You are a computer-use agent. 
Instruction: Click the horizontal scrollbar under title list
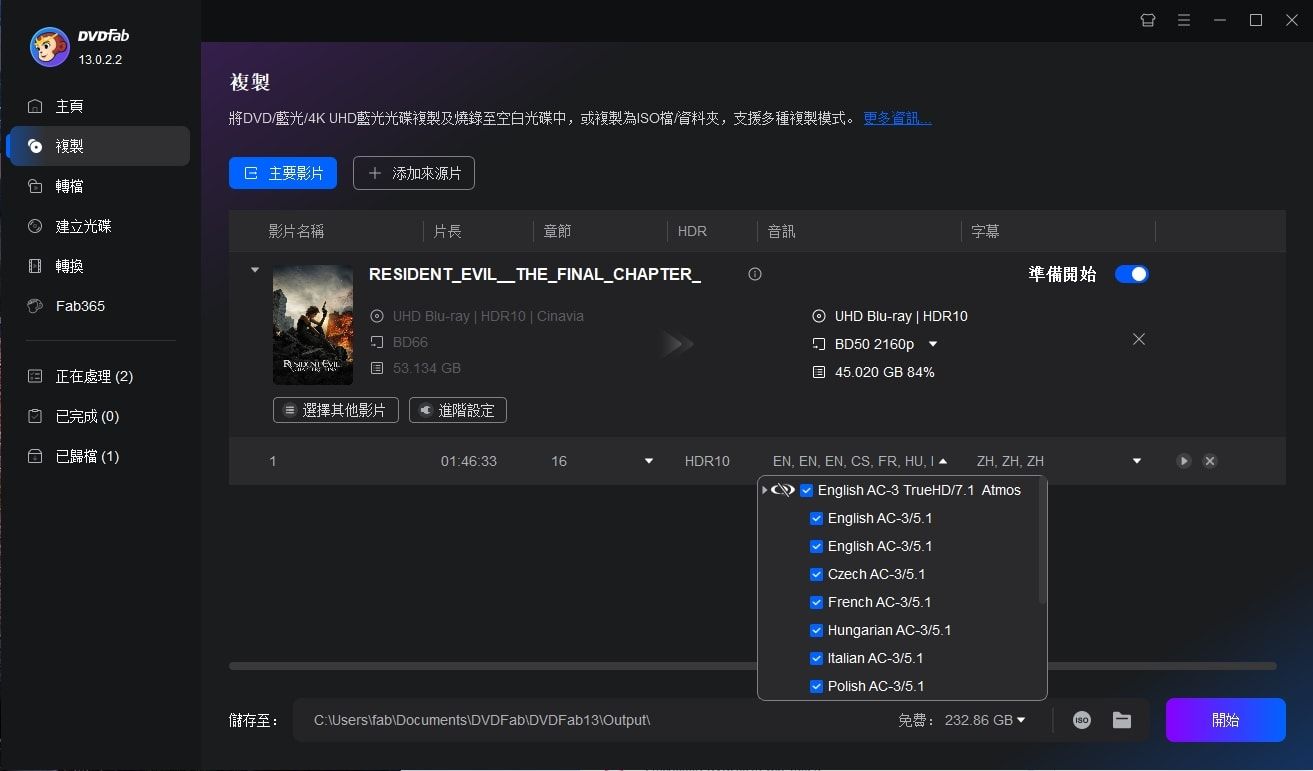tap(752, 666)
